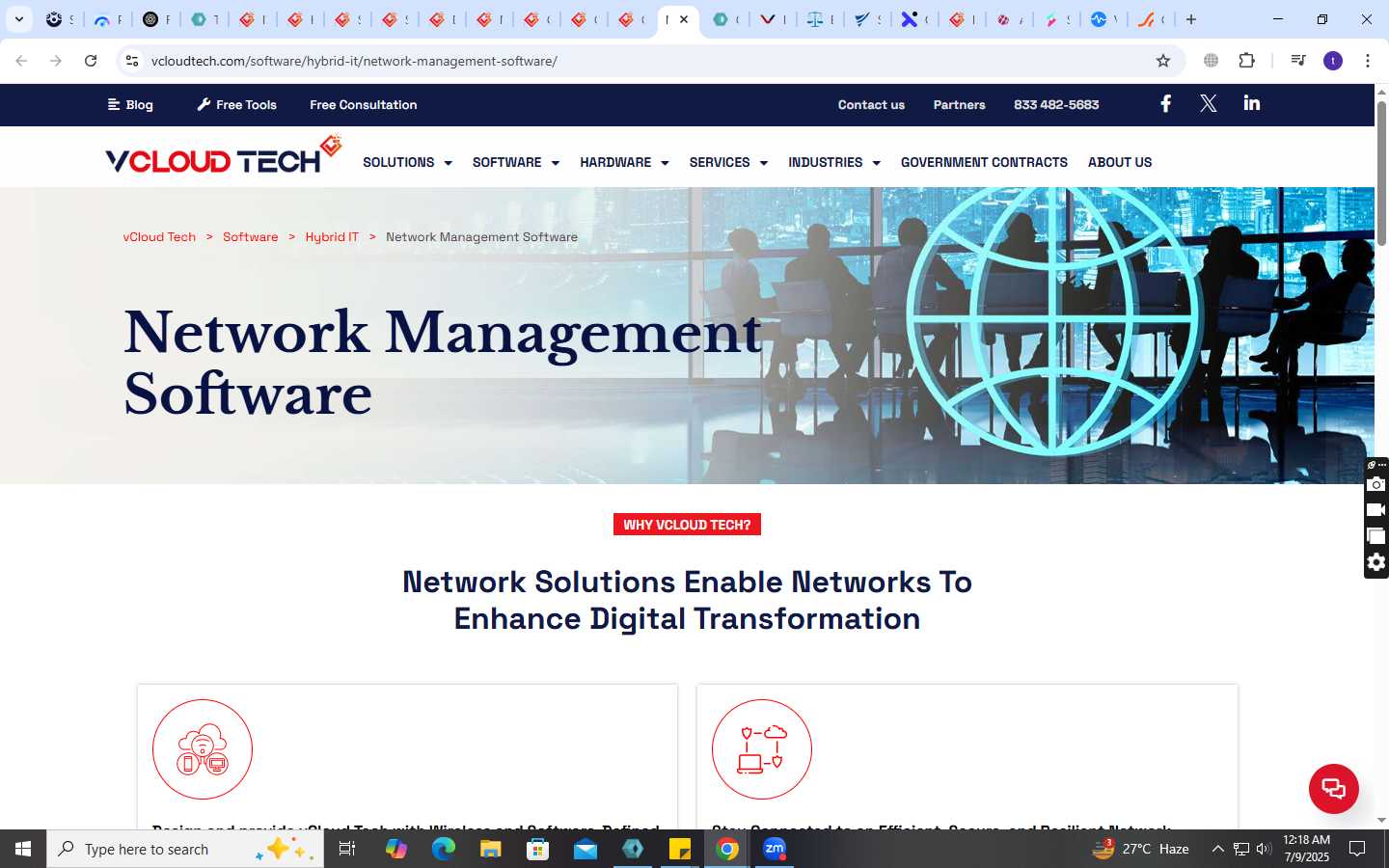Click the connected network circle icon
Image resolution: width=1389 pixels, height=868 pixels.
pyautogui.click(x=762, y=749)
